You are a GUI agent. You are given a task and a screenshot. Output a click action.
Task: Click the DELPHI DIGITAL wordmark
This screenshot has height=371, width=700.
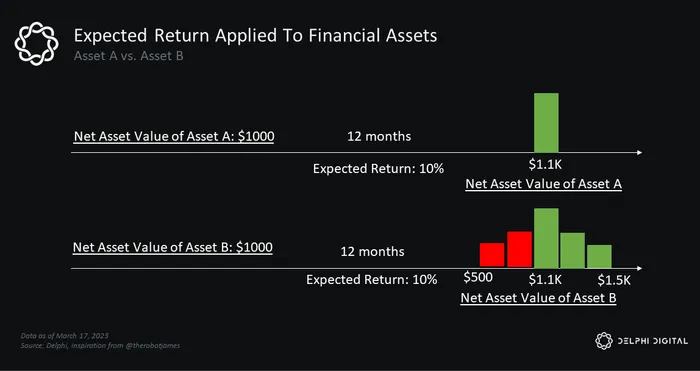(653, 342)
